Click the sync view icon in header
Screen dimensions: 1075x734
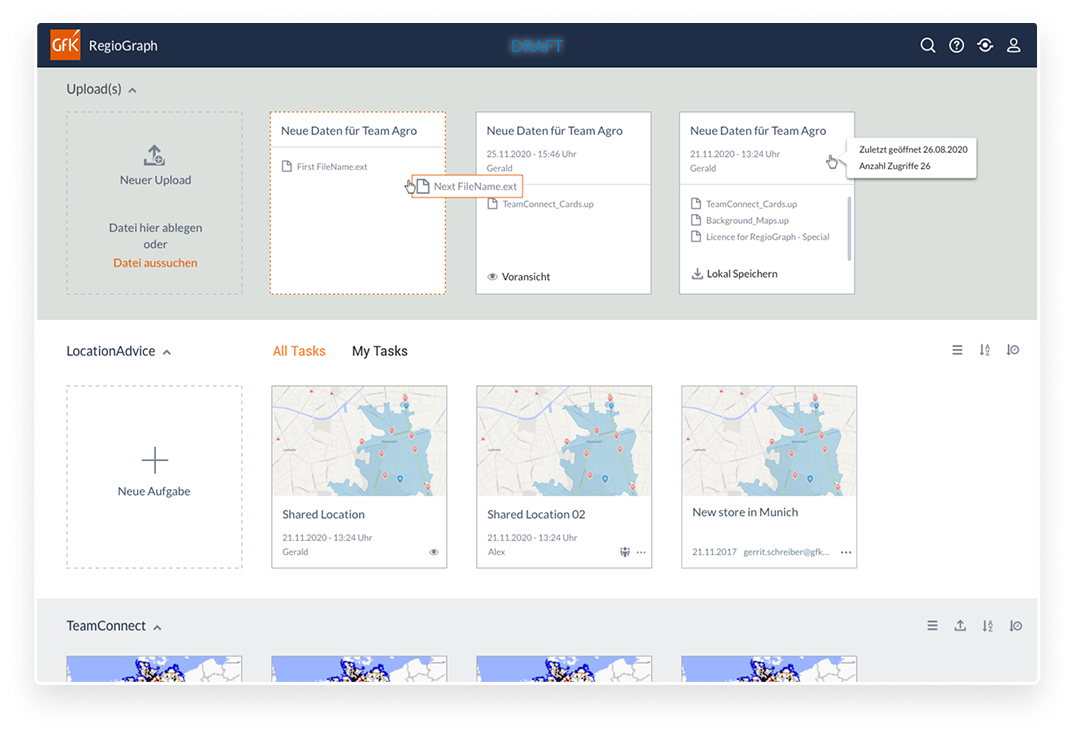click(985, 46)
